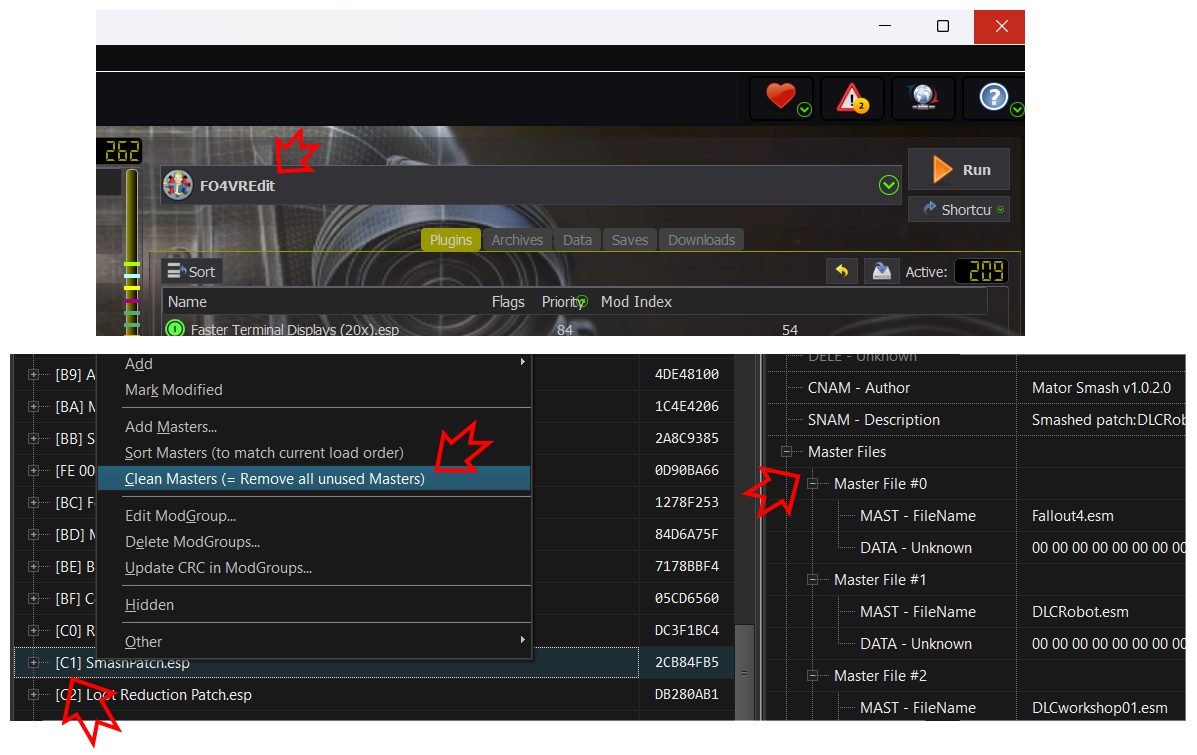Screen dimensions: 1197x755
Task: Click the Shortcut button
Action: coord(958,209)
